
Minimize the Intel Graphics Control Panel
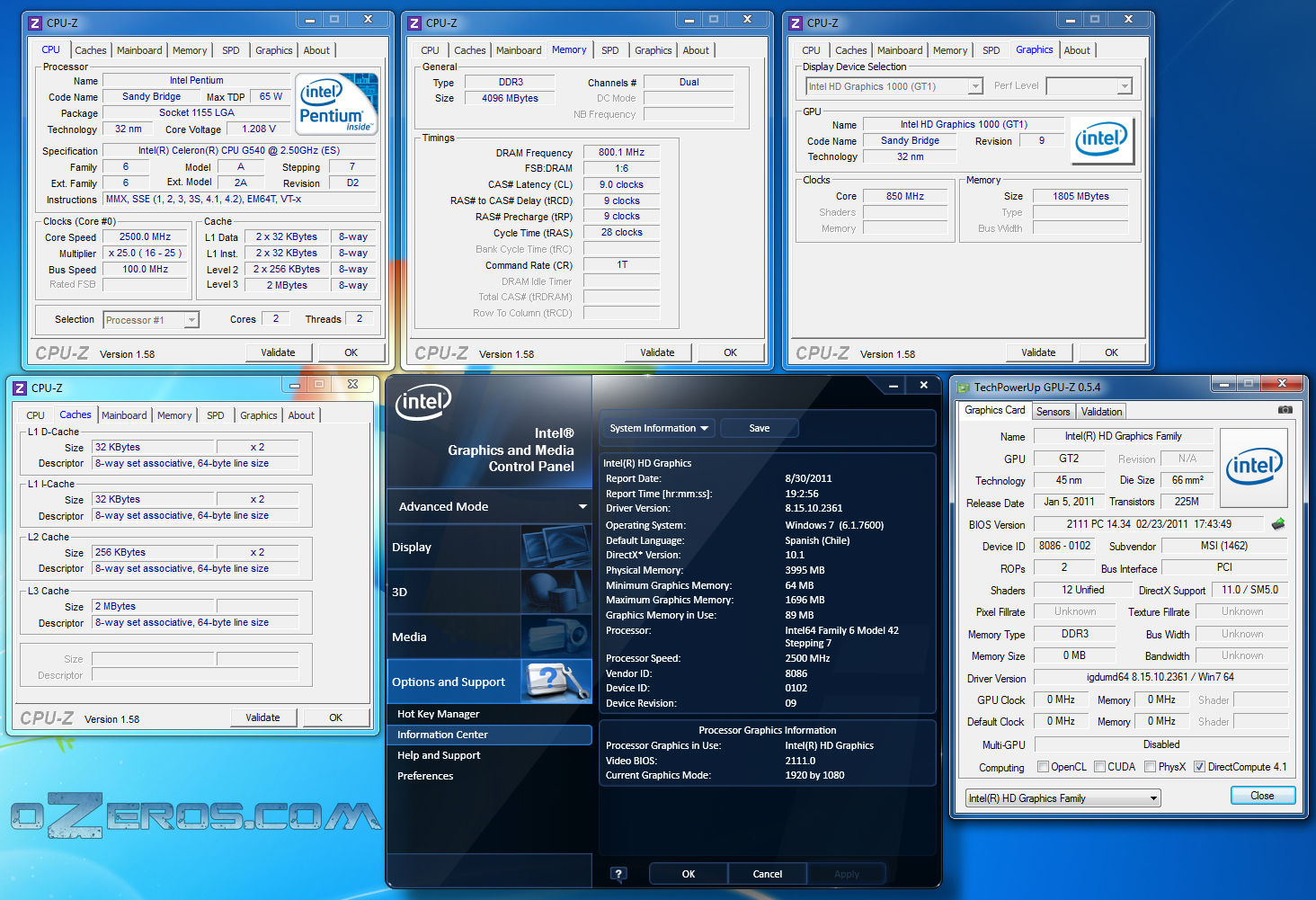894,386
